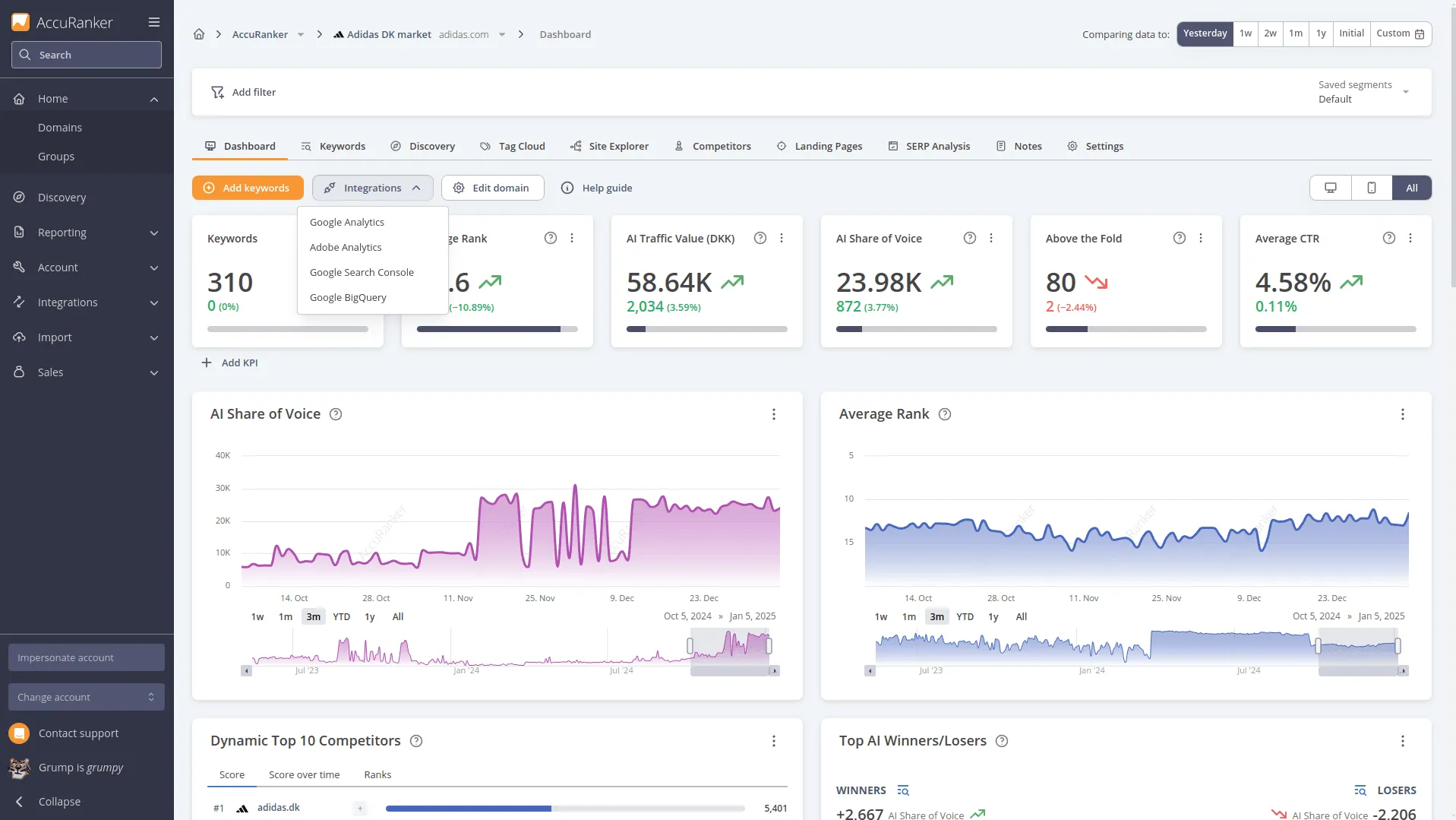Switch to desktop device view
This screenshot has width=1456, height=820.
point(1331,188)
